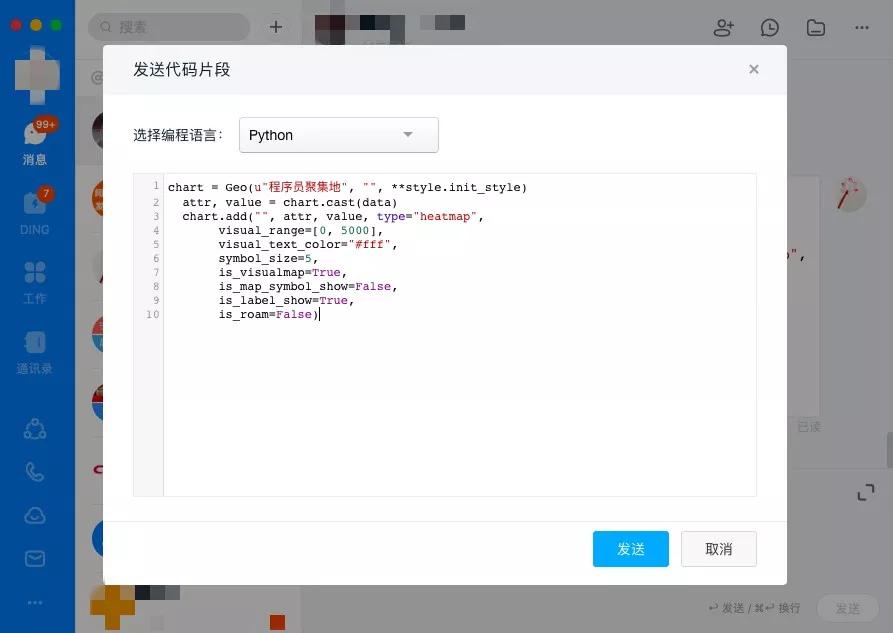Cancel the dialog with the 取消 button
The width and height of the screenshot is (893, 633).
pos(718,548)
